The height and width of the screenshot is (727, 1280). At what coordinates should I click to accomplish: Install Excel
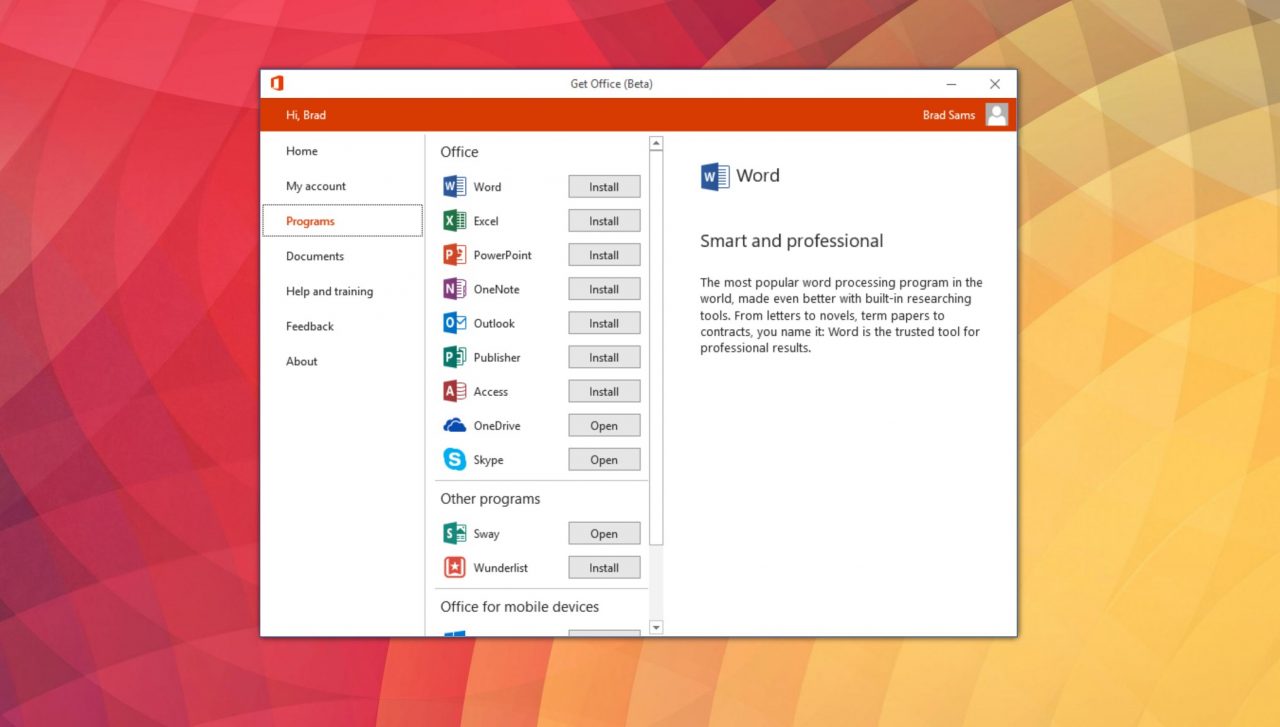click(604, 221)
